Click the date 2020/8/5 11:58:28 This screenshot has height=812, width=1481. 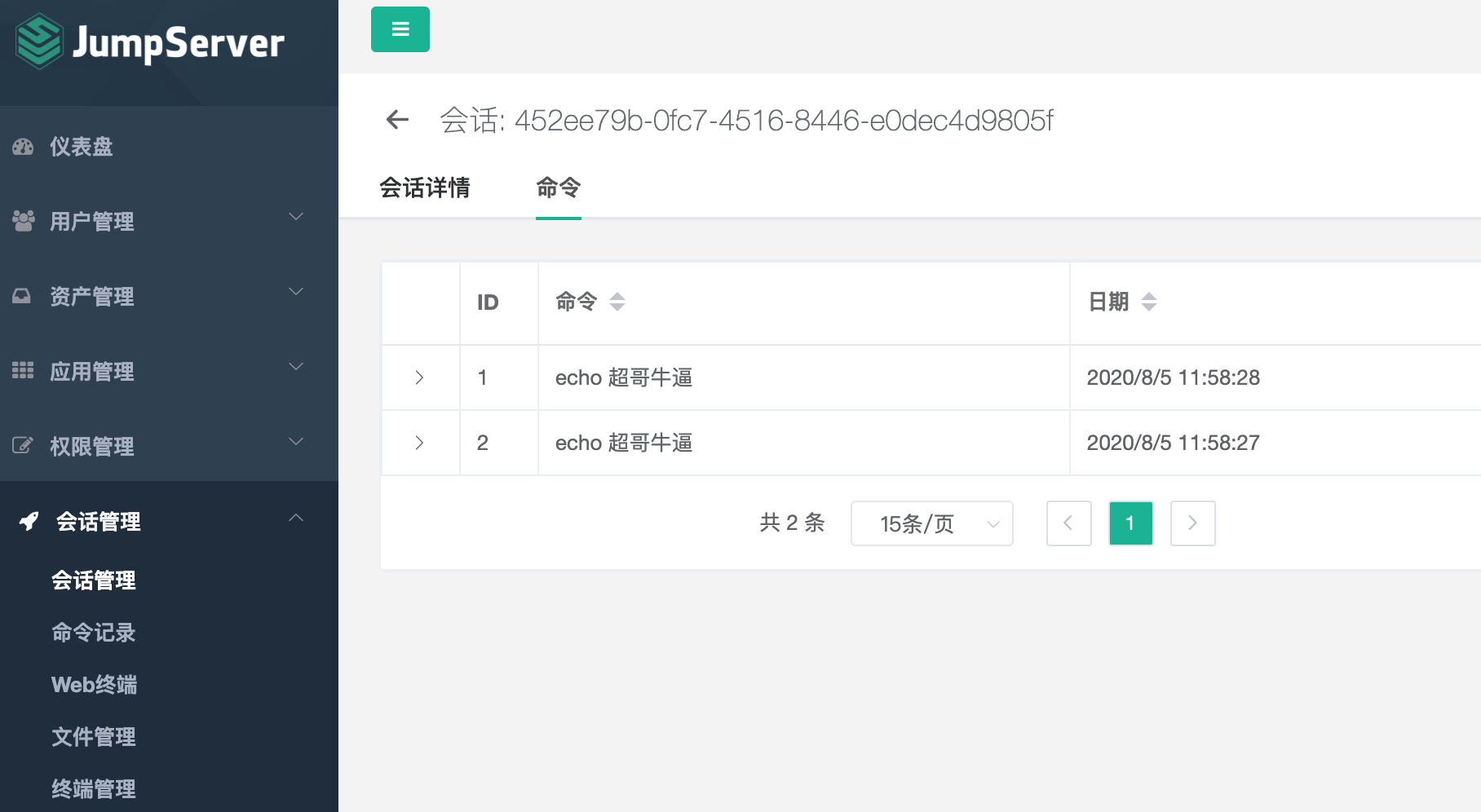click(x=1174, y=377)
